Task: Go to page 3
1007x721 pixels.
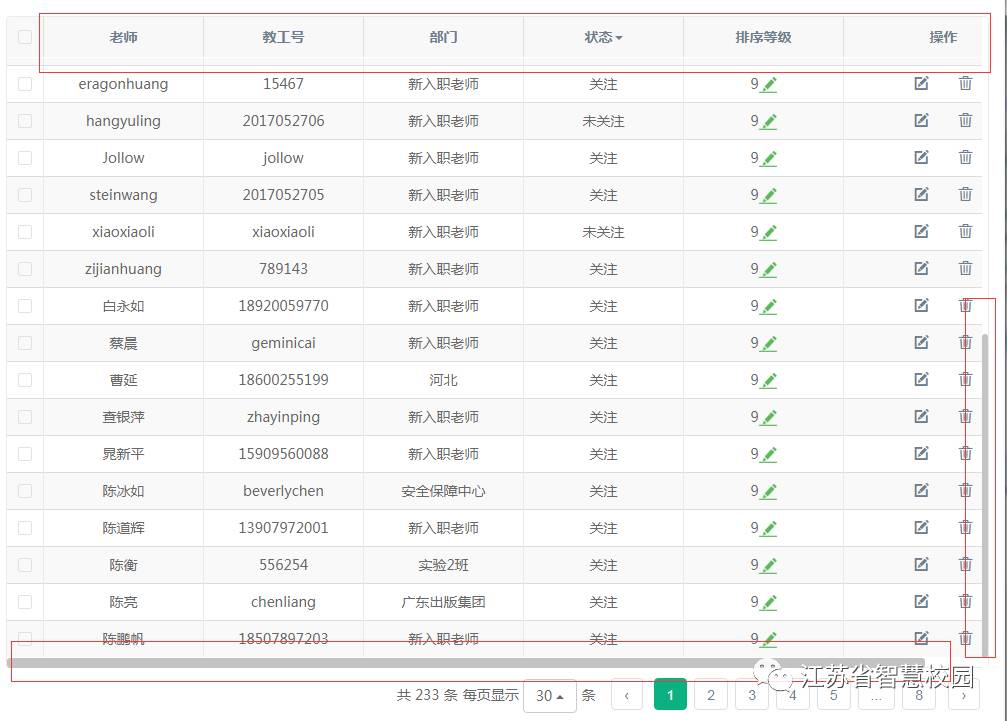Action: (x=752, y=695)
